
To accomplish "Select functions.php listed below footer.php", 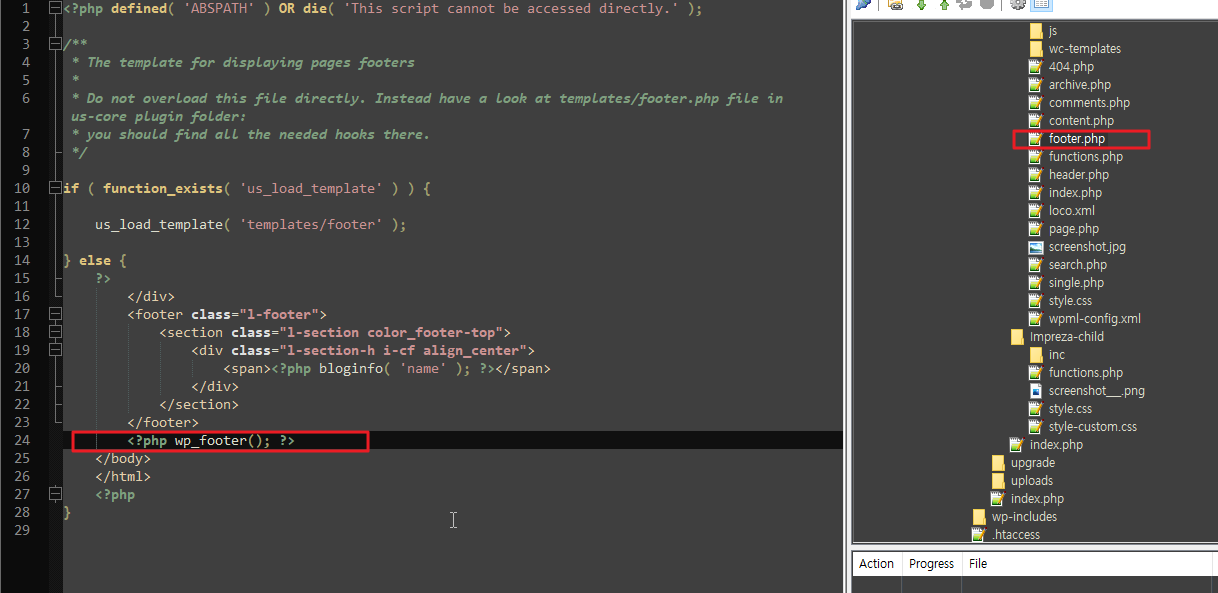I will (x=1086, y=156).
